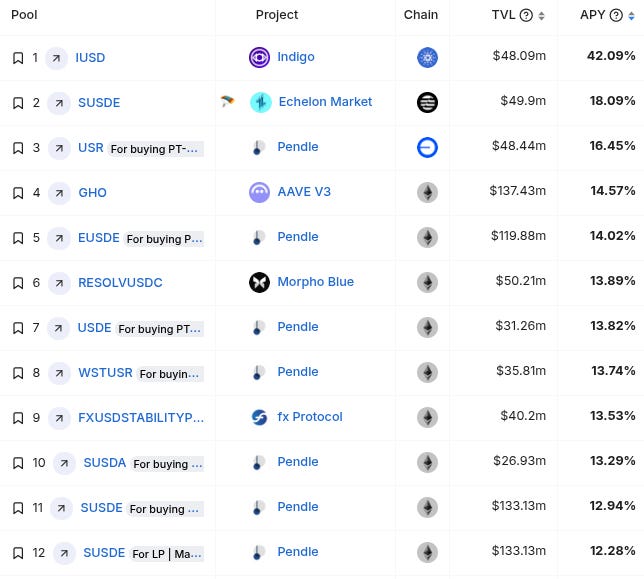Screen dimensions: 644x579
Task: Bookmark the WSTUSR pool row
Action: click(18, 373)
